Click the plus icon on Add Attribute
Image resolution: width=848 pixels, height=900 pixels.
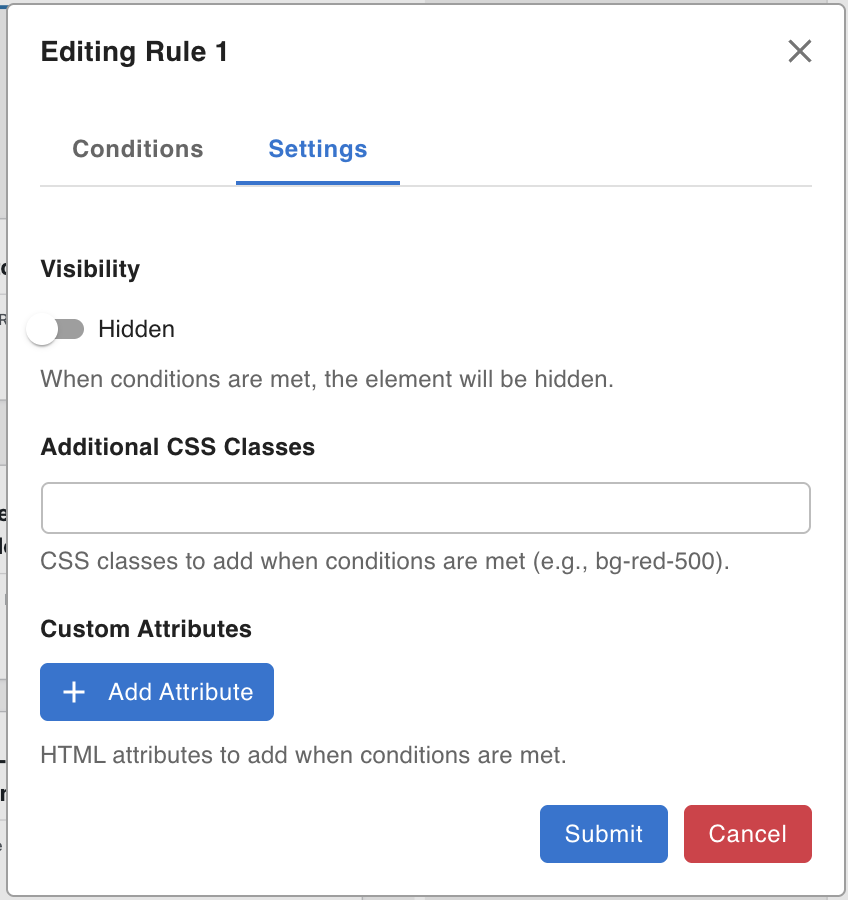pos(74,692)
